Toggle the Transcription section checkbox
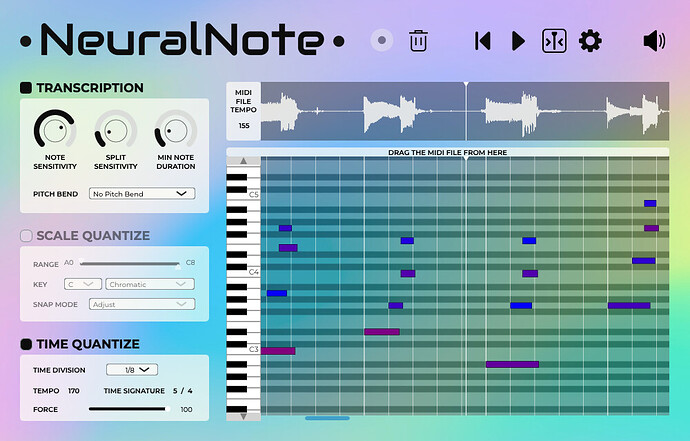 (26, 88)
